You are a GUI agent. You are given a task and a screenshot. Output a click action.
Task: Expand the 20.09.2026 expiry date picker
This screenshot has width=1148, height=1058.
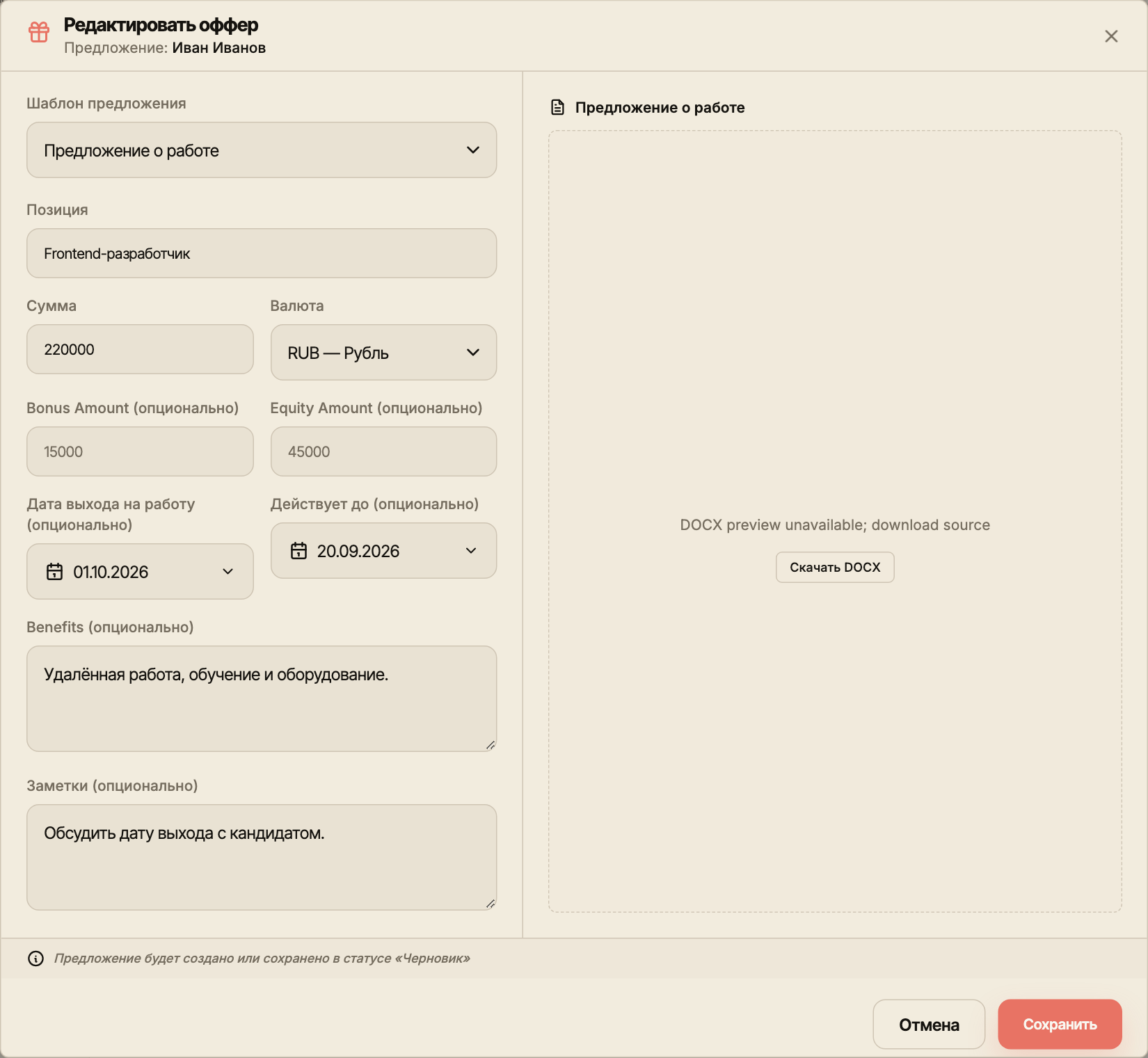tap(383, 551)
